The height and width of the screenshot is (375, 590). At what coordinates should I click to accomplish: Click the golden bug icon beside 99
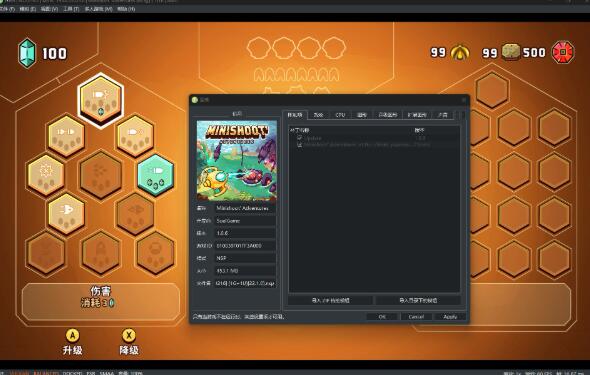[x=460, y=53]
